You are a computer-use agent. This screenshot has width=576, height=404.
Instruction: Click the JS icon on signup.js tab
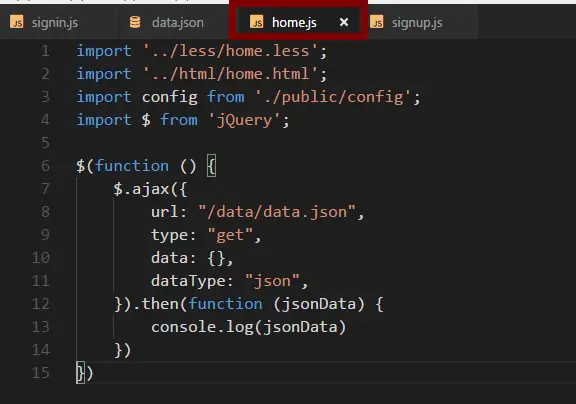click(377, 22)
